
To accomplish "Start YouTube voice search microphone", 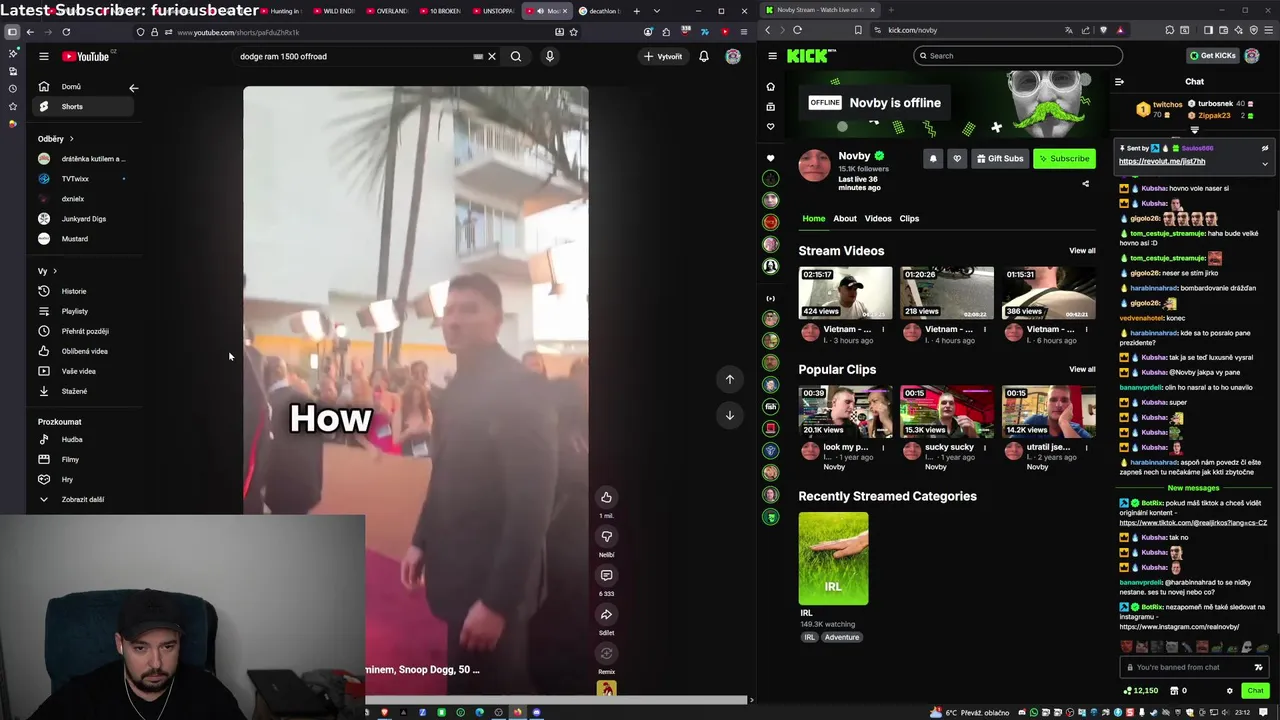I will [549, 56].
